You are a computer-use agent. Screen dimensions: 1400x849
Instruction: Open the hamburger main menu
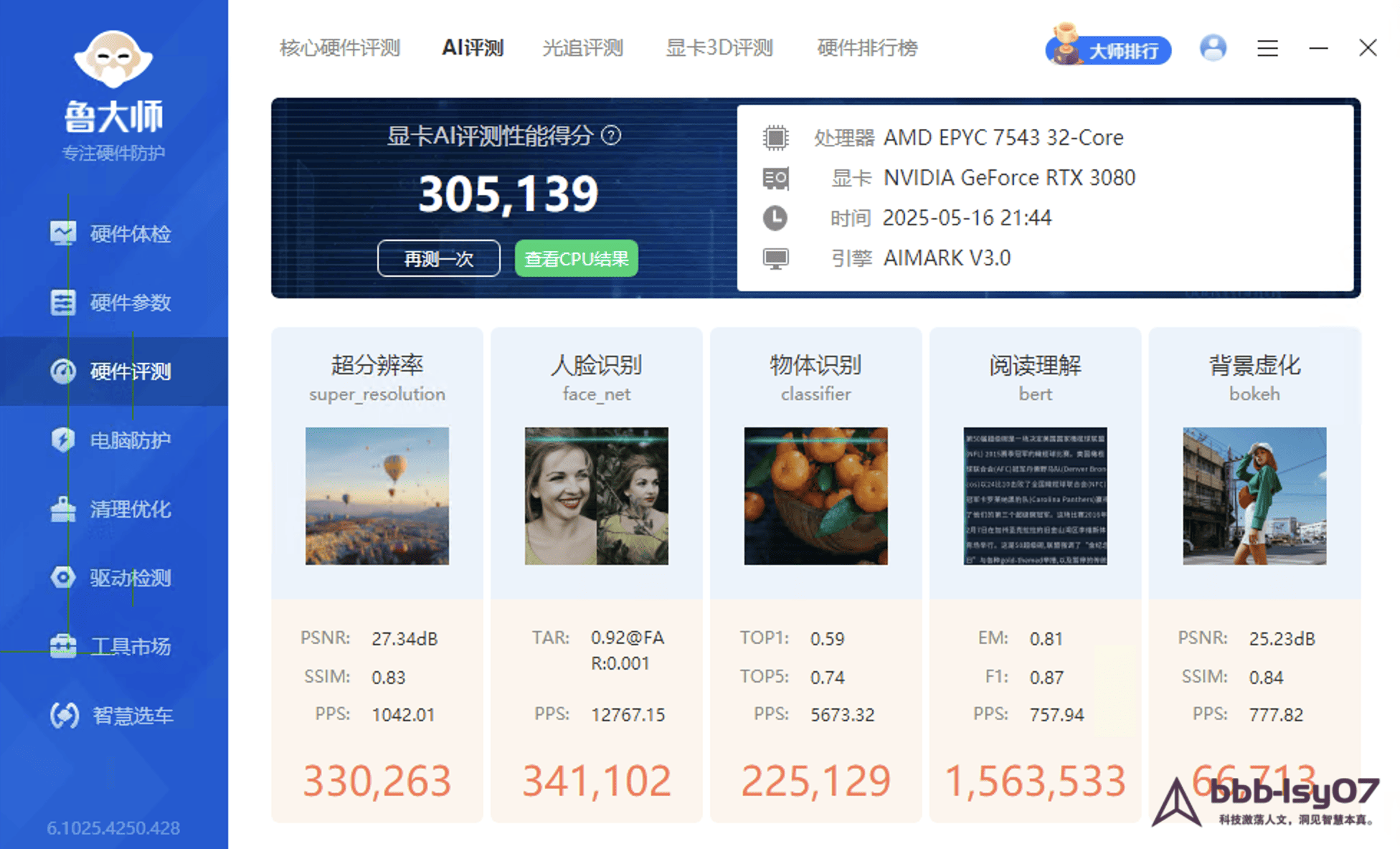(1267, 48)
